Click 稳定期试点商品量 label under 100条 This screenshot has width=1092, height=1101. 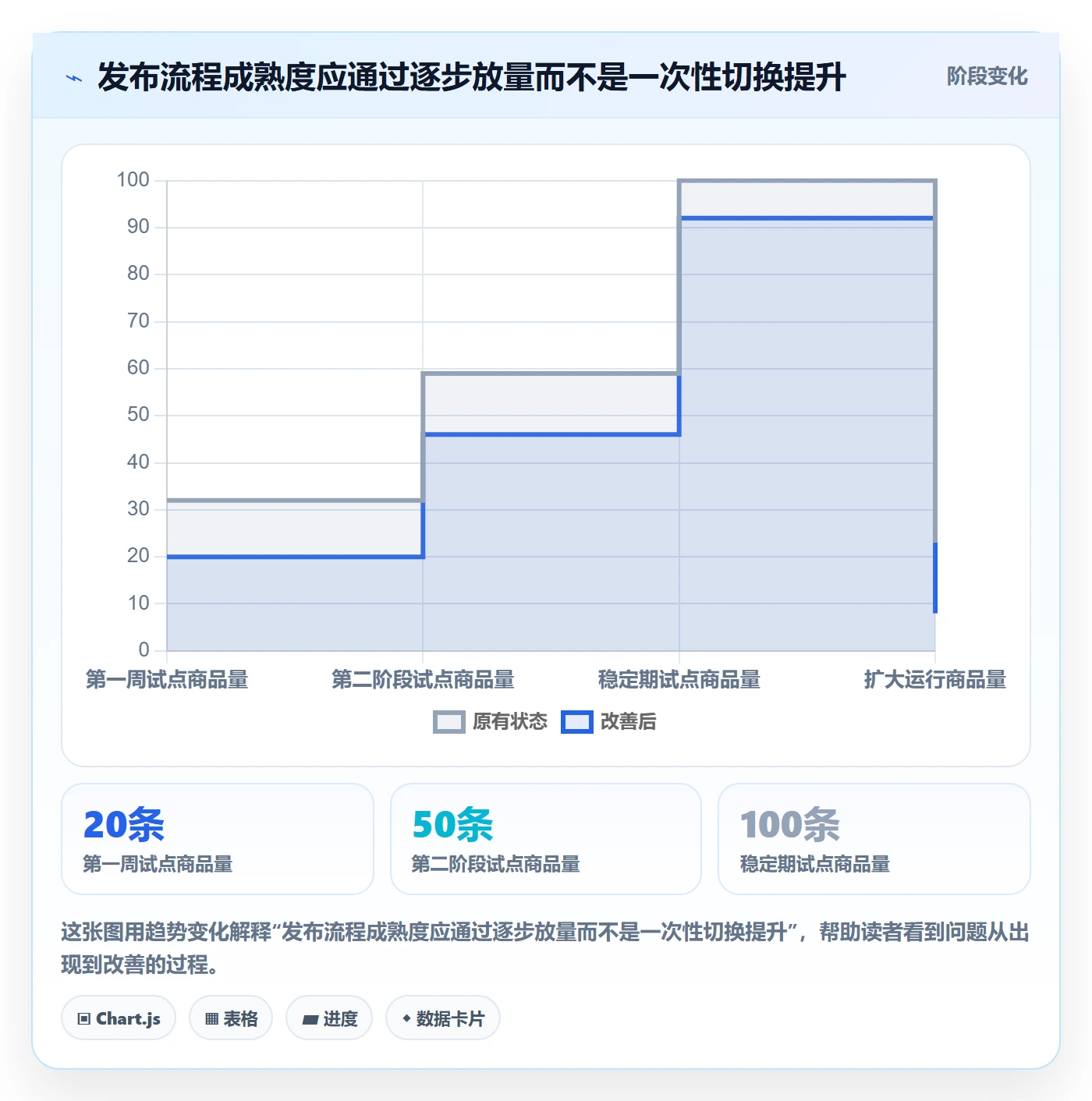click(815, 864)
